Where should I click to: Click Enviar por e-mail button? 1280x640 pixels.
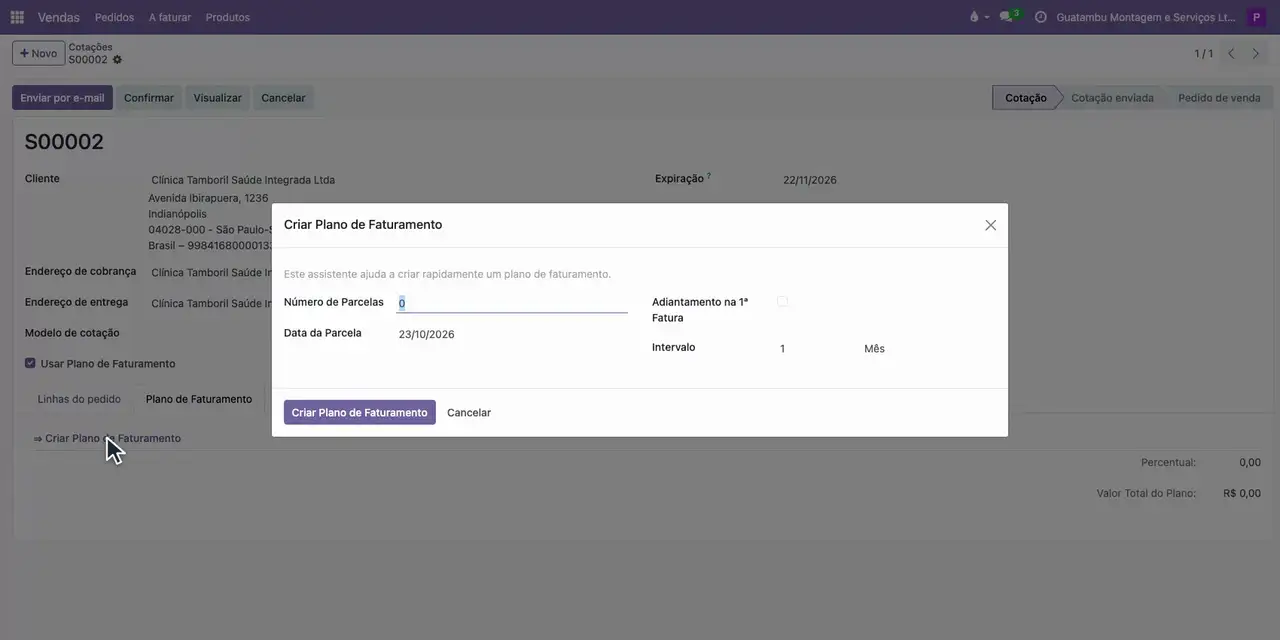click(x=62, y=98)
